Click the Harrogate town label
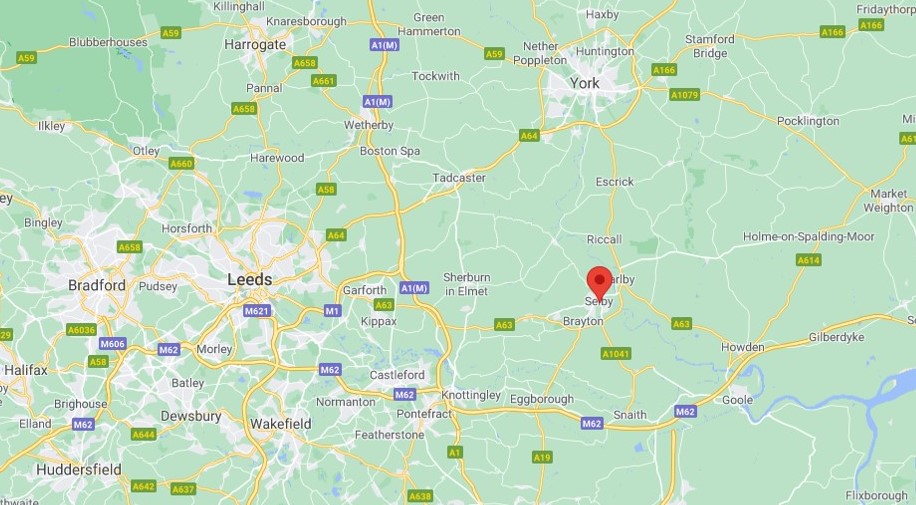 (255, 44)
